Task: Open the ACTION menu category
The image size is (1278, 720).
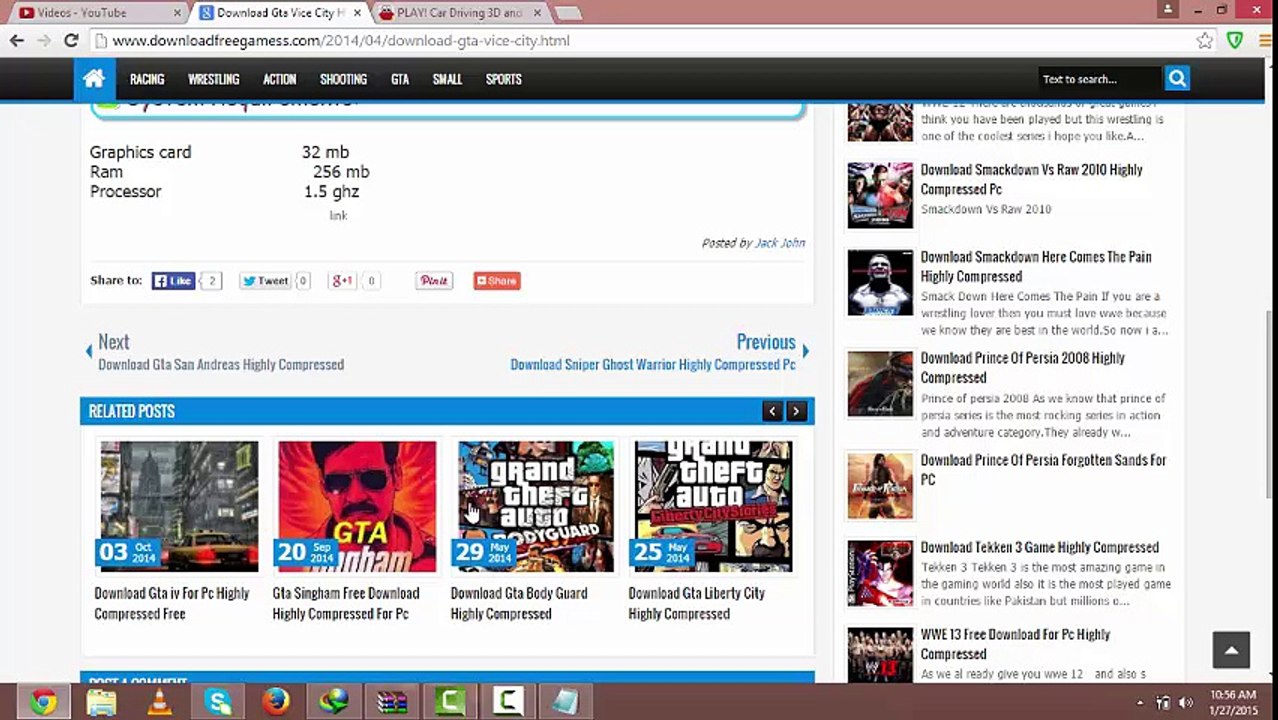Action: pos(280,79)
